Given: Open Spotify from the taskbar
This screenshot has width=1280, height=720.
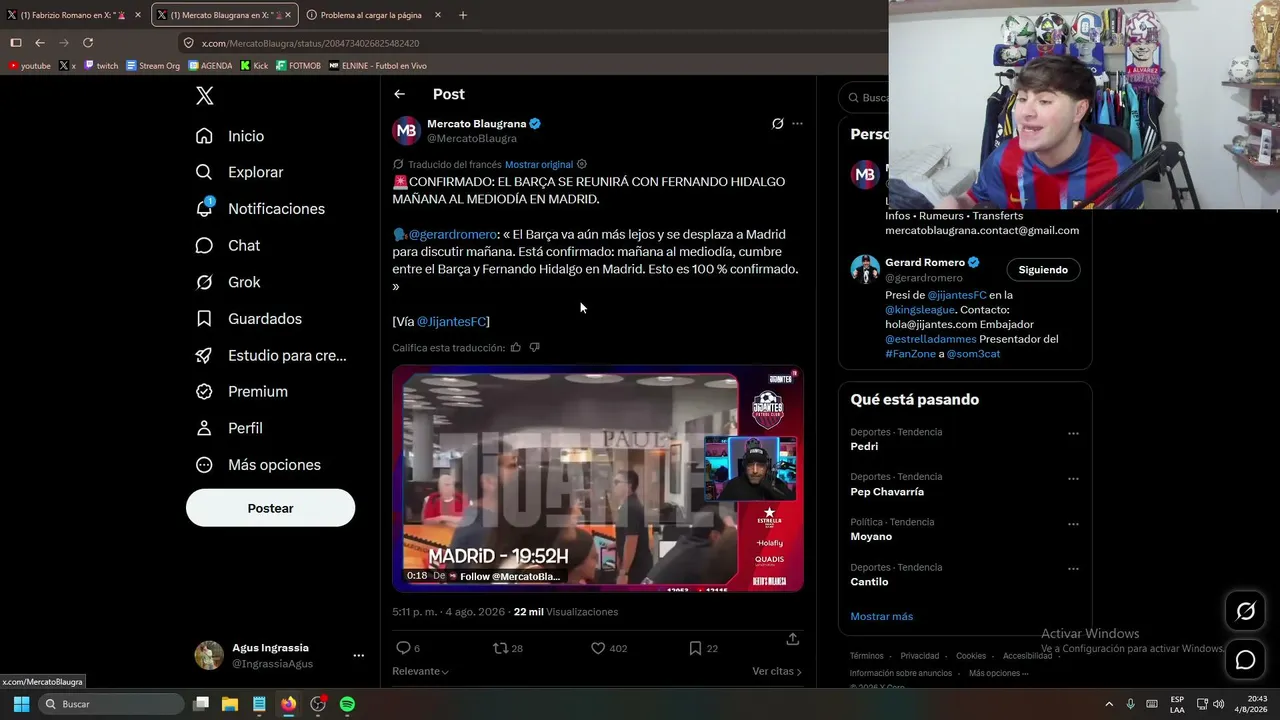Looking at the screenshot, I should point(347,704).
